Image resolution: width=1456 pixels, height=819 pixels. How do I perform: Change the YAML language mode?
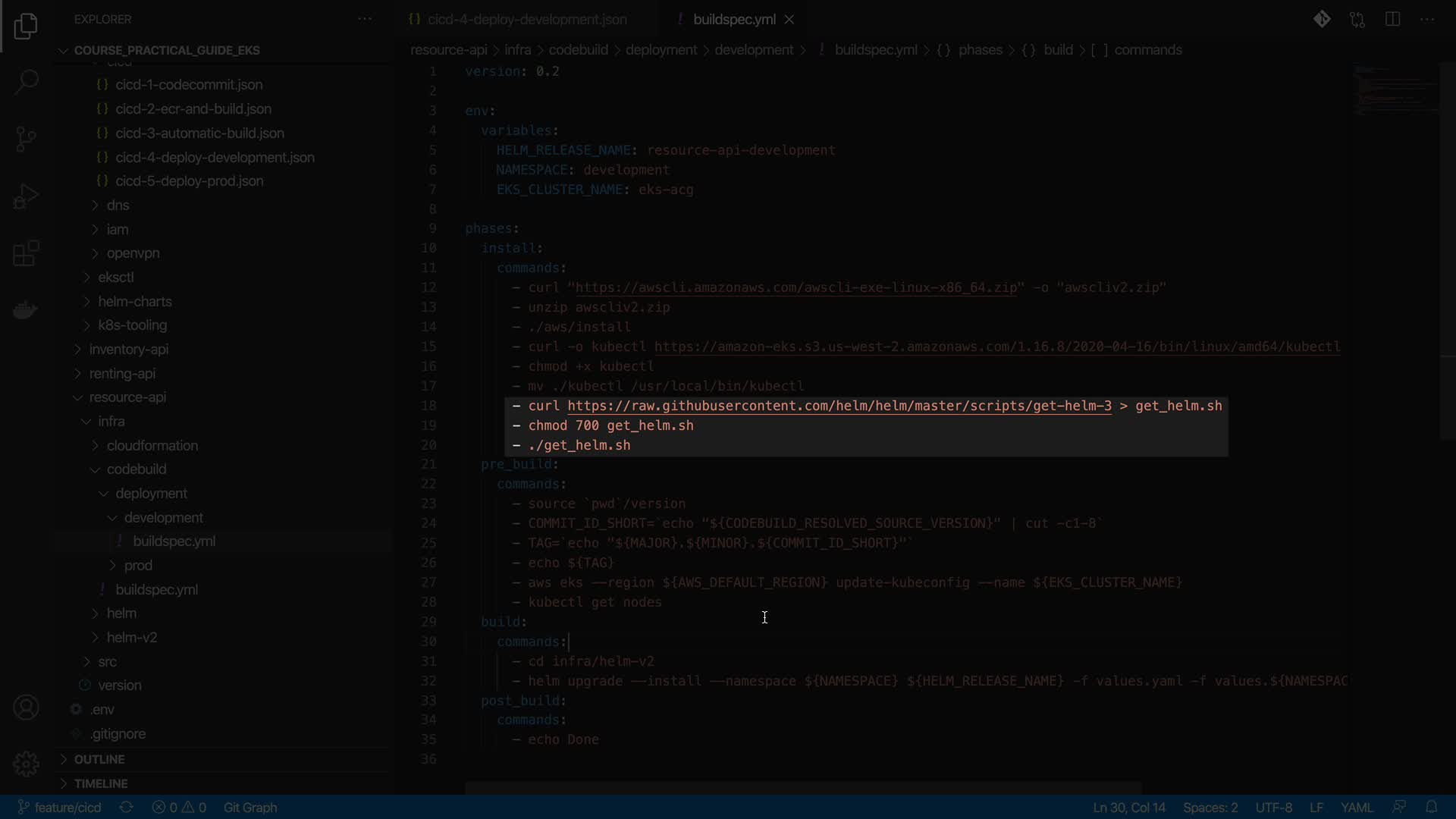pyautogui.click(x=1357, y=808)
